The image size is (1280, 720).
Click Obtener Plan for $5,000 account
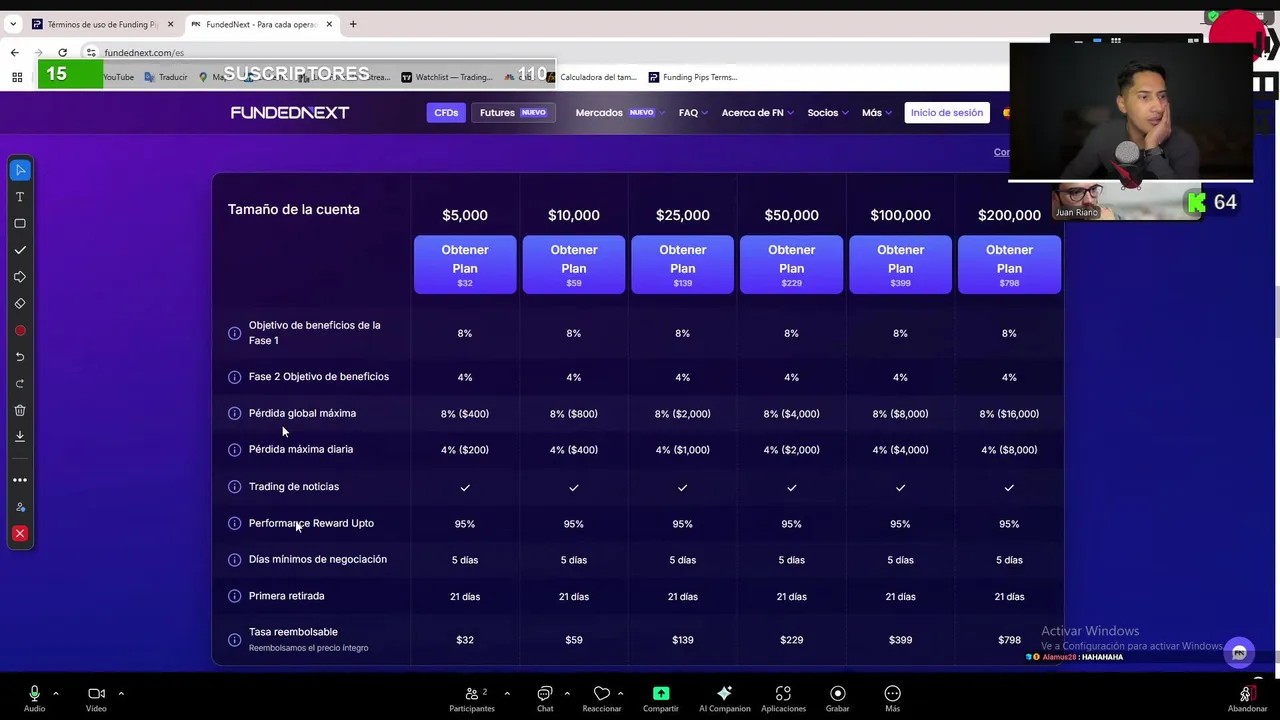465,265
